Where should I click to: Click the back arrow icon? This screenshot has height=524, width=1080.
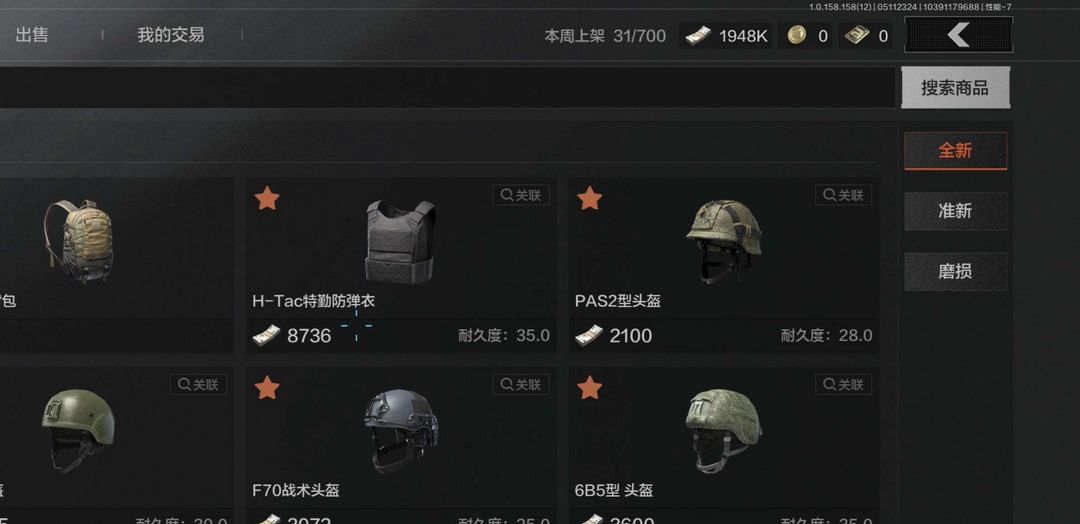tap(958, 34)
